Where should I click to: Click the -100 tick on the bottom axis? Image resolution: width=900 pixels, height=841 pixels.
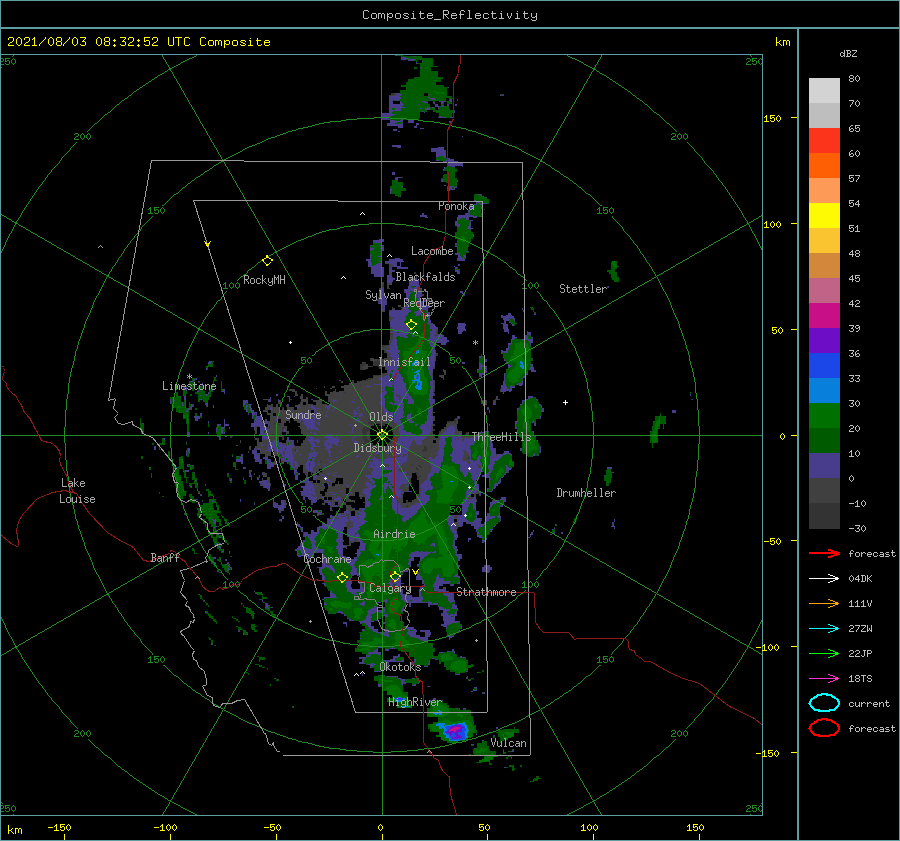click(166, 827)
